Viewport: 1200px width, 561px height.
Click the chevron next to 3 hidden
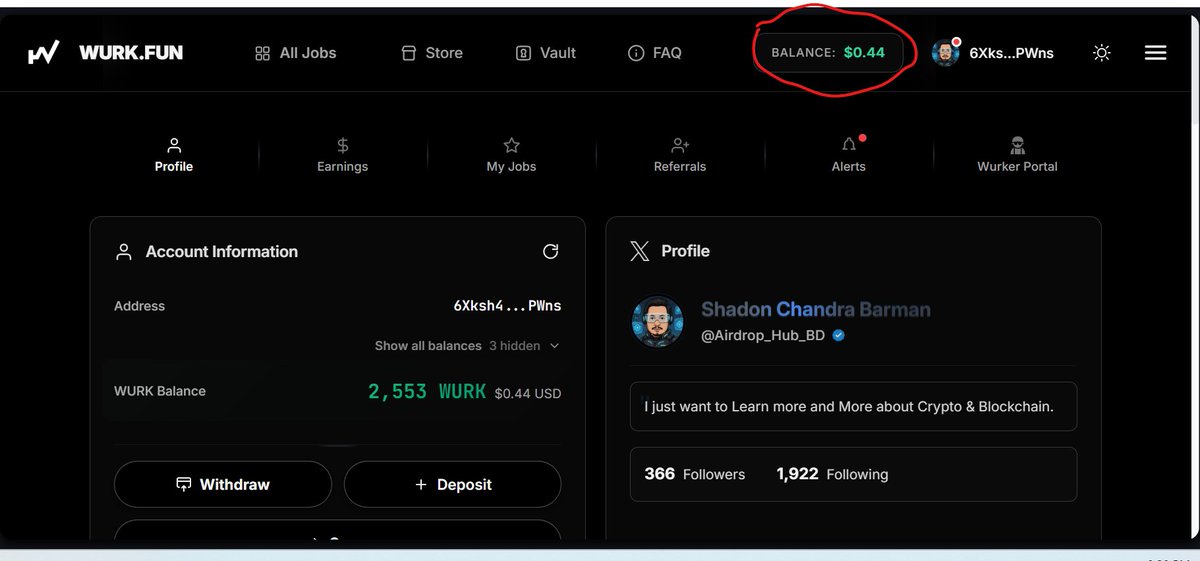click(555, 346)
